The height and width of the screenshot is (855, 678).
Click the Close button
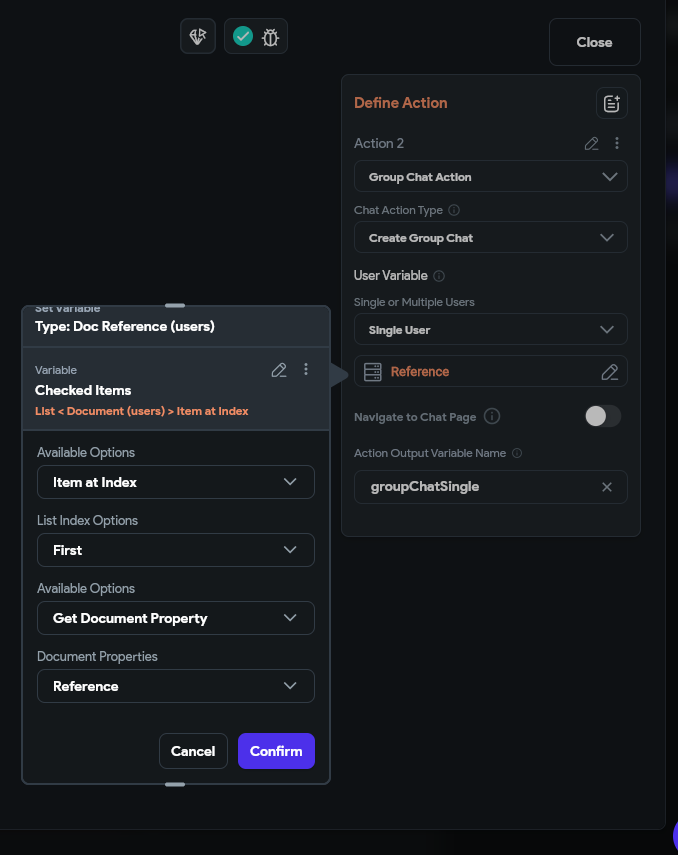(594, 42)
